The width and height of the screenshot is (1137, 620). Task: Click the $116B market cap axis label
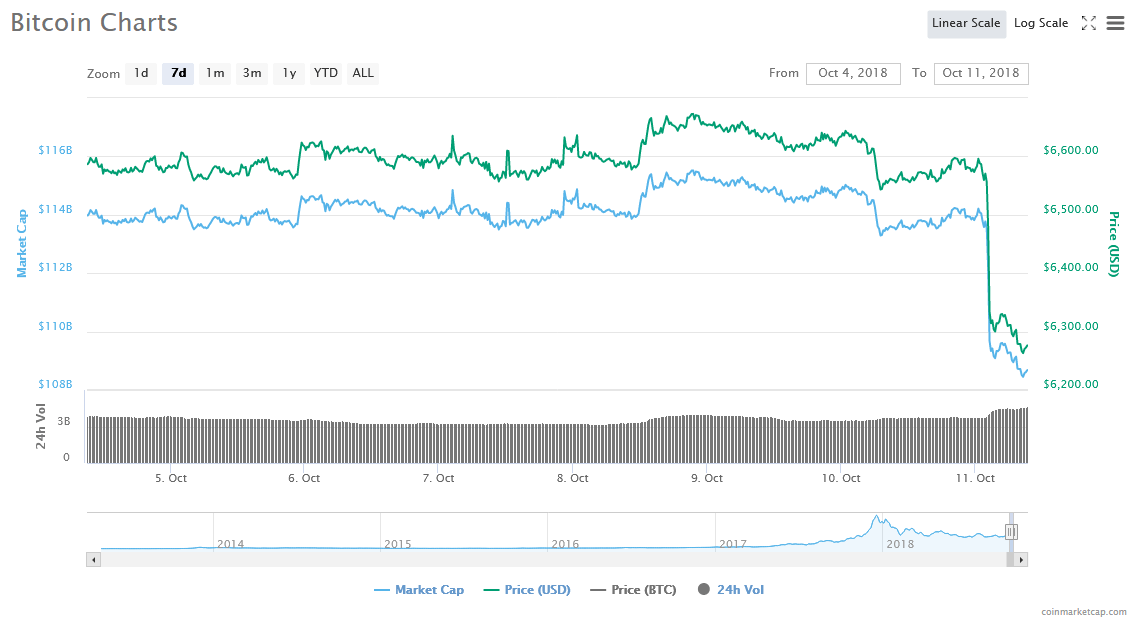(55, 150)
